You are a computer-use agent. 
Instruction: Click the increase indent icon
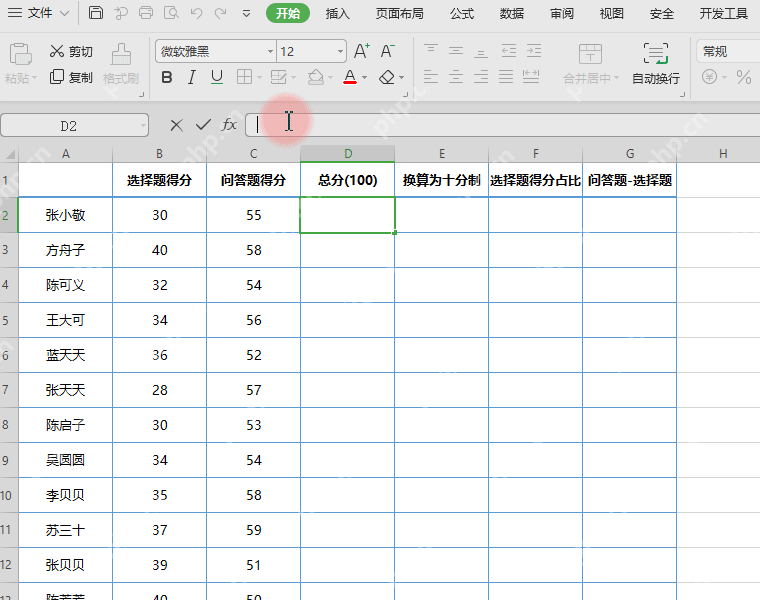(x=534, y=50)
